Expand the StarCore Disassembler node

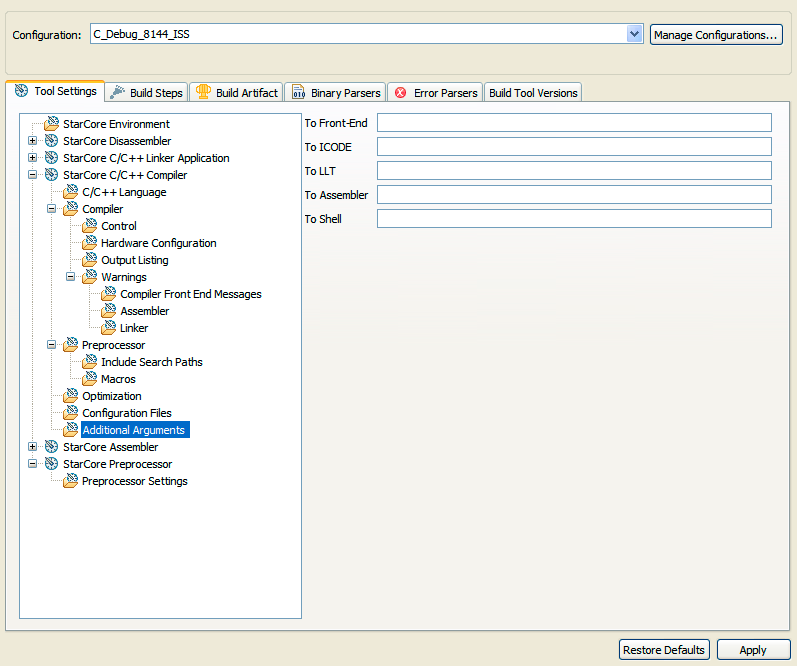click(x=33, y=141)
